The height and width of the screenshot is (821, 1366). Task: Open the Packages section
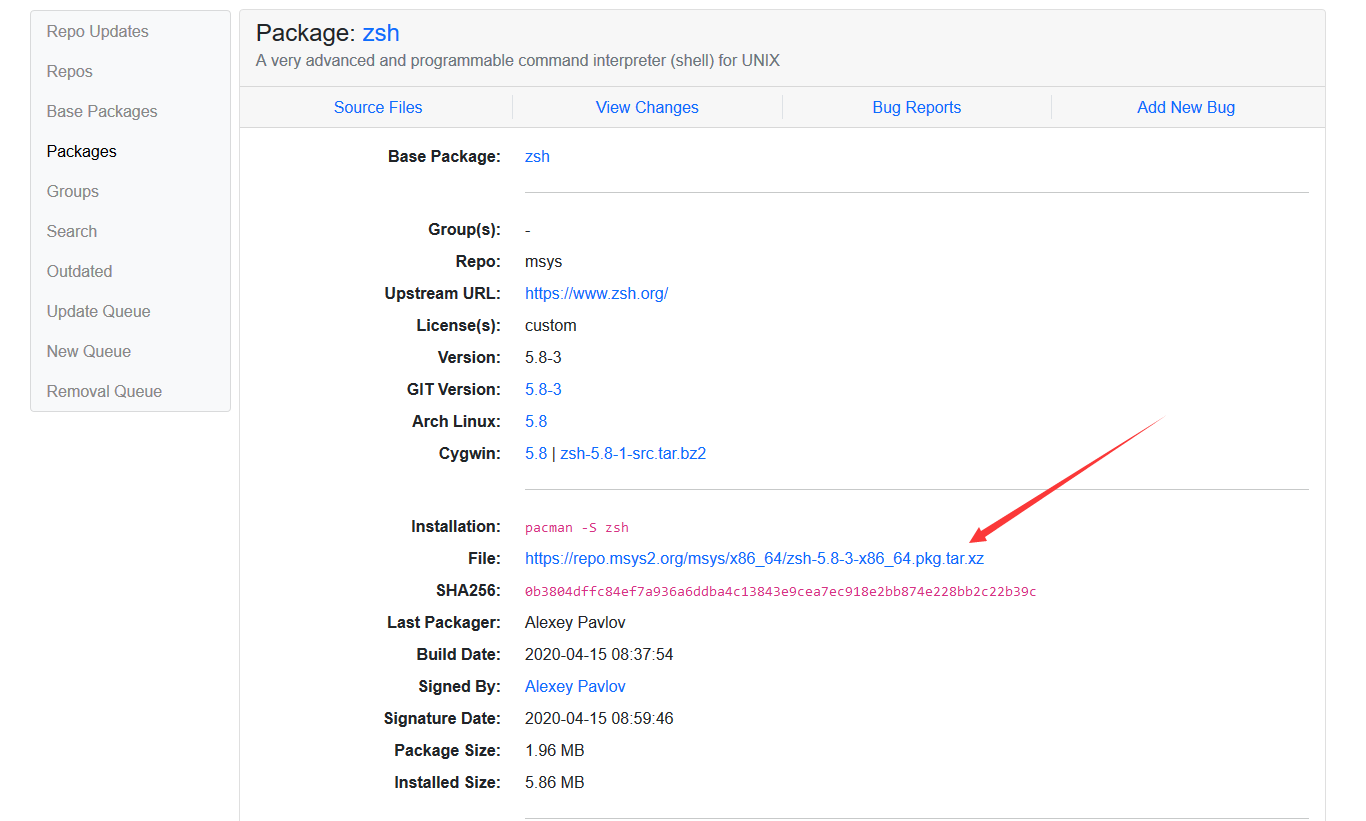point(81,151)
